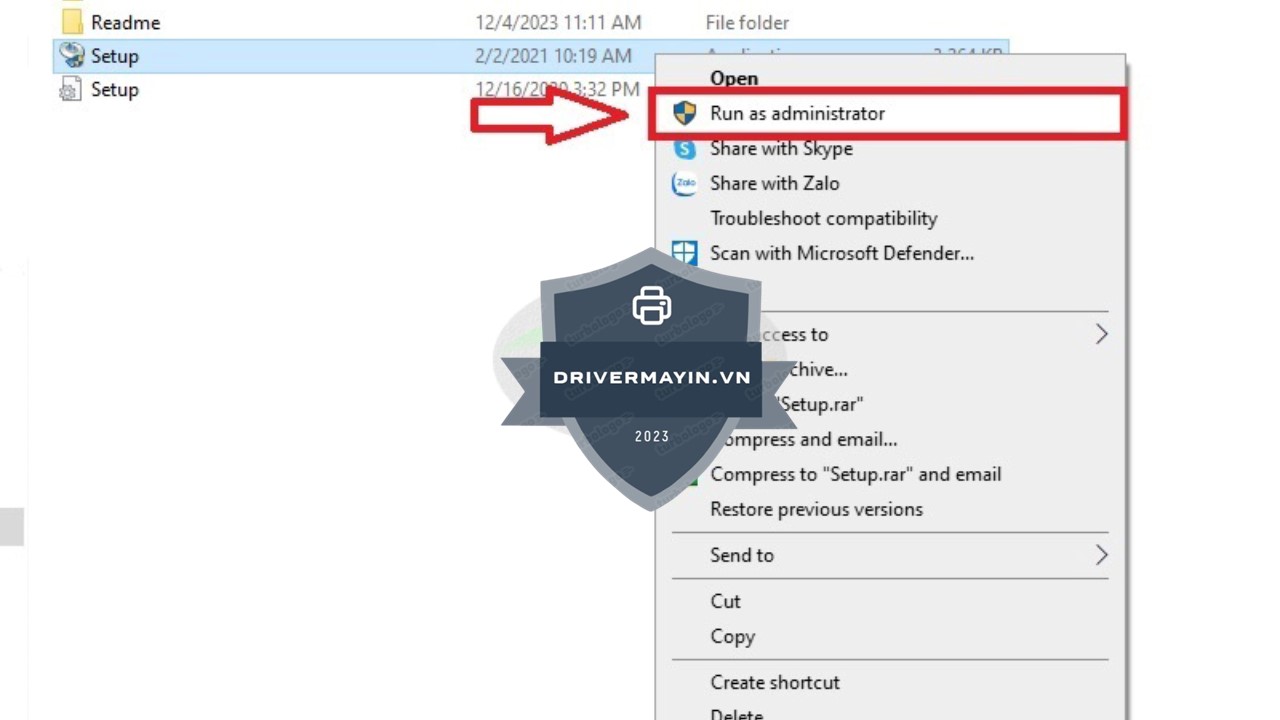Expand the Send to submenu arrow
The image size is (1280, 720).
click(x=1101, y=555)
